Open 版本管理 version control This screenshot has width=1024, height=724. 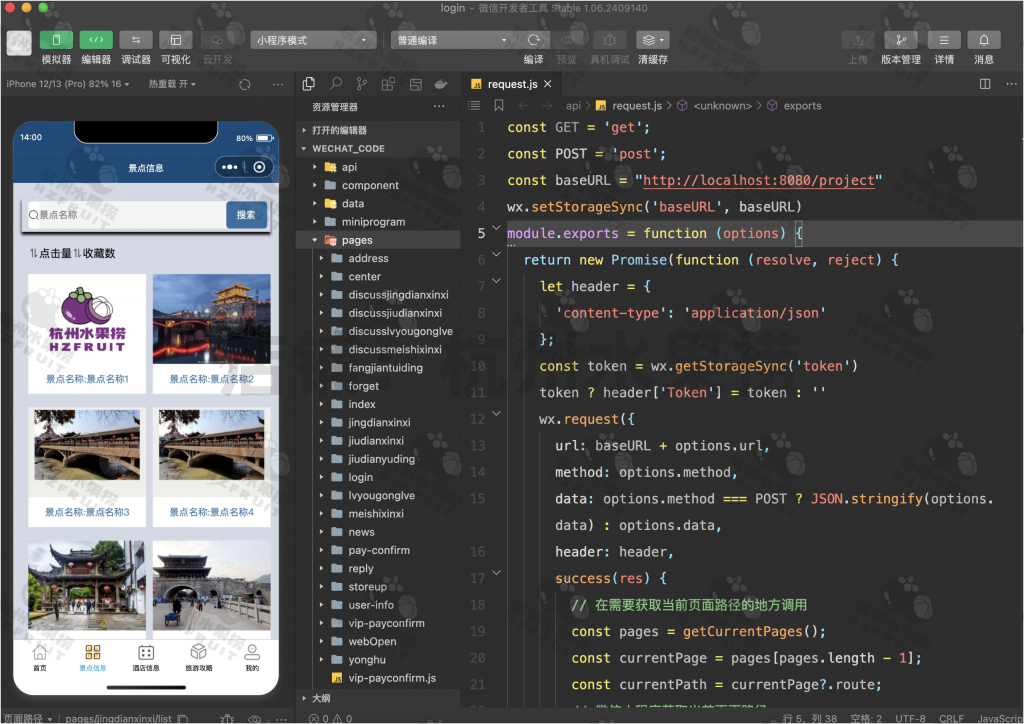click(x=900, y=40)
